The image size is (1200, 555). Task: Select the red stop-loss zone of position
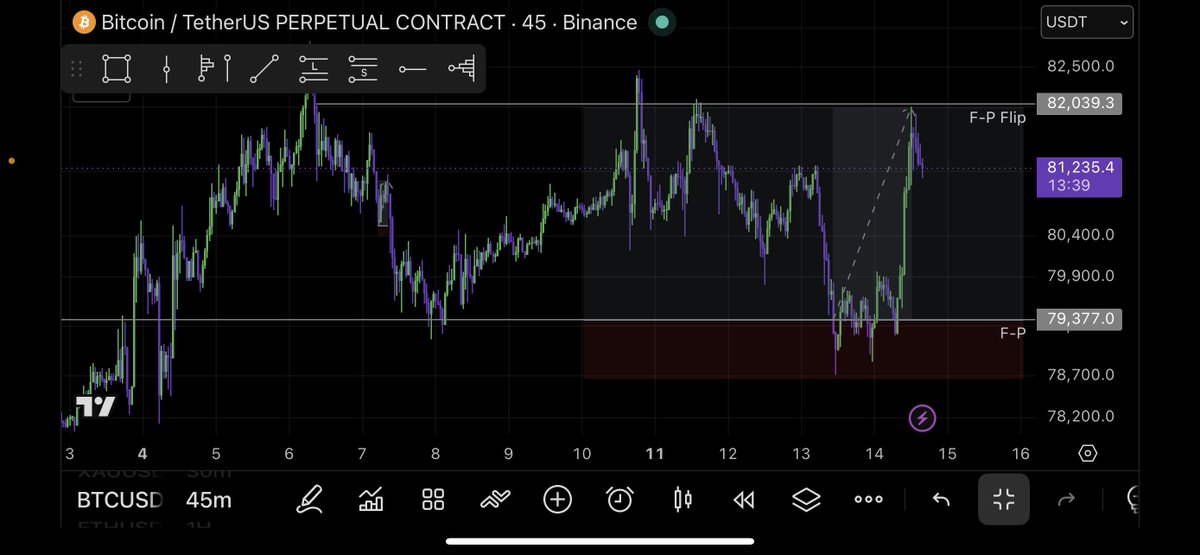[803, 350]
